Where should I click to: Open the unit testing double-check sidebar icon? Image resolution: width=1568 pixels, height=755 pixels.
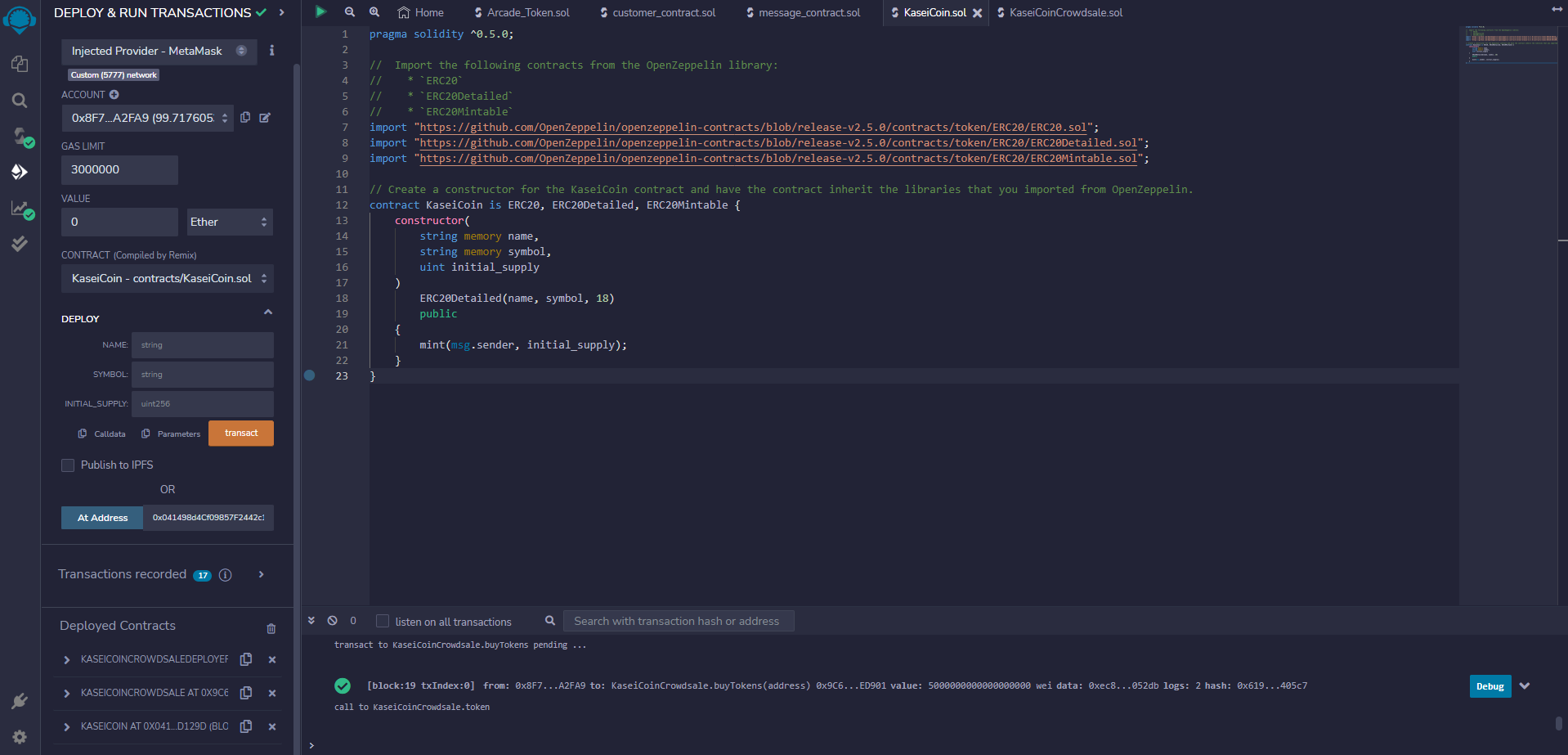pyautogui.click(x=20, y=244)
